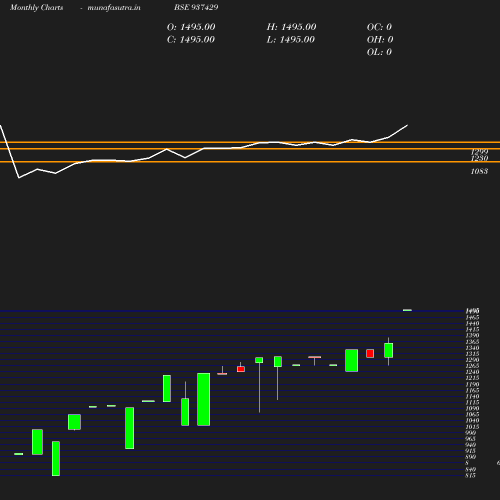The height and width of the screenshot is (500, 500).
Task: Click the "1315" price axis label
Action: click(x=473, y=354)
